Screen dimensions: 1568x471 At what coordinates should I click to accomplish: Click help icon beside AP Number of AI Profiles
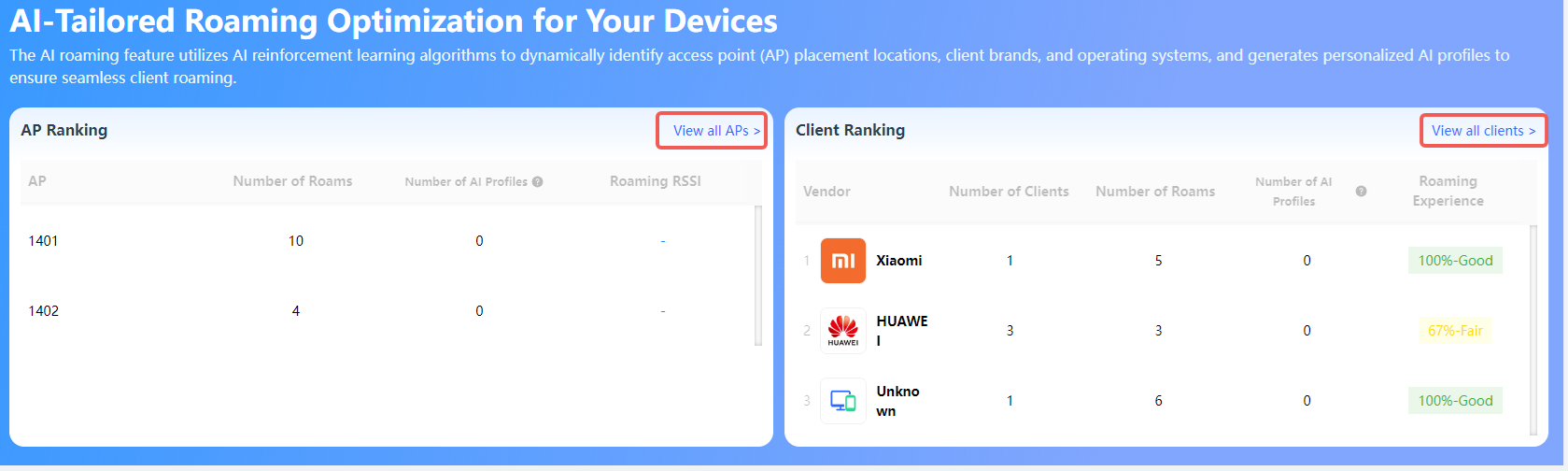[538, 182]
